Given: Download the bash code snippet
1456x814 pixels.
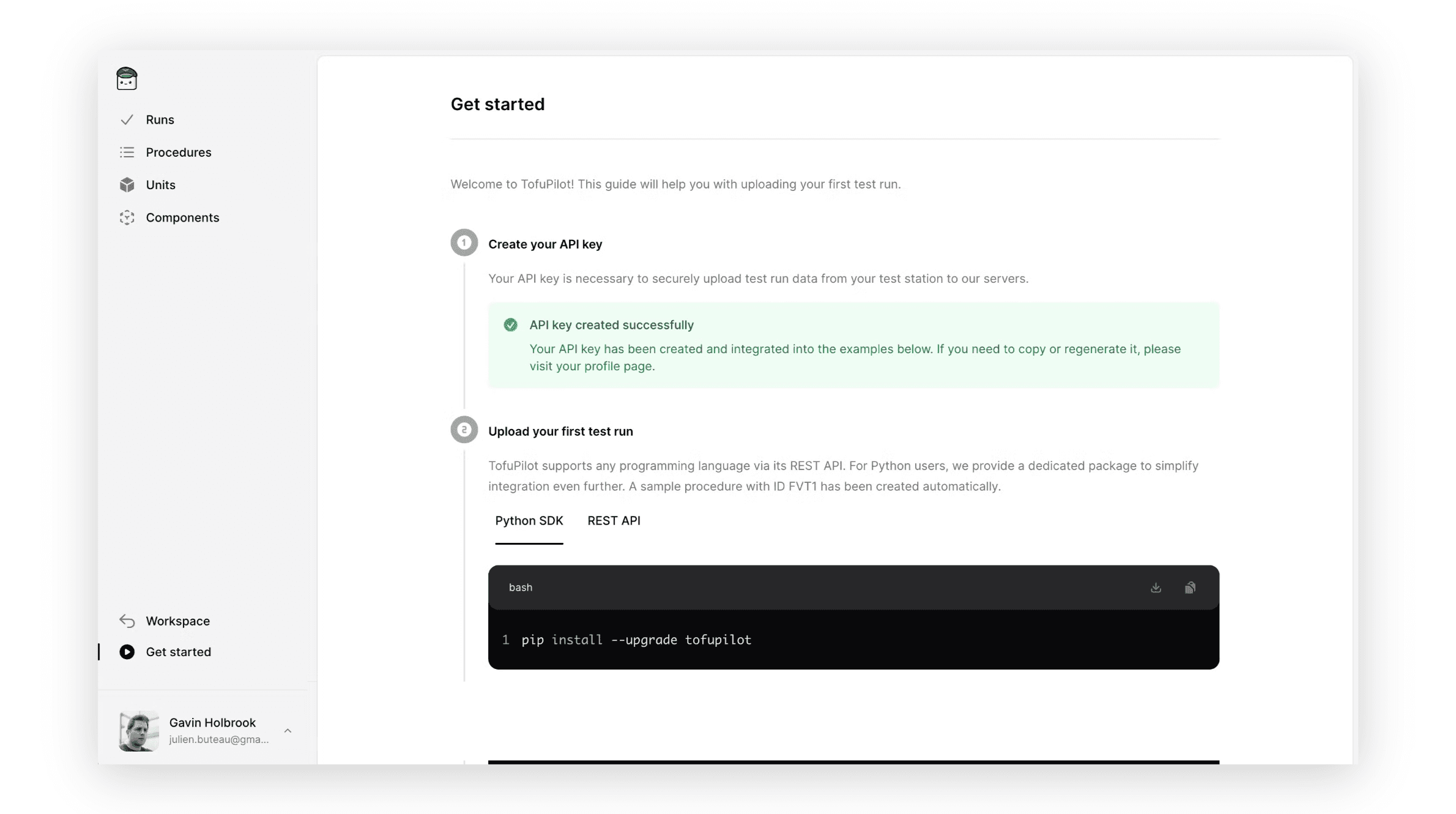Looking at the screenshot, I should (x=1156, y=588).
